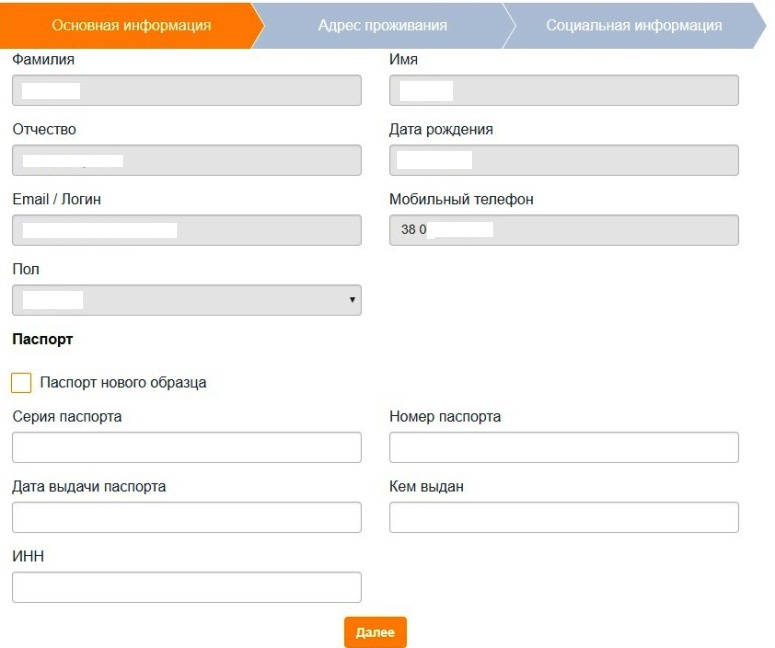The image size is (775, 648).
Task: Switch to the Адрес проживания tab
Action: point(382,25)
